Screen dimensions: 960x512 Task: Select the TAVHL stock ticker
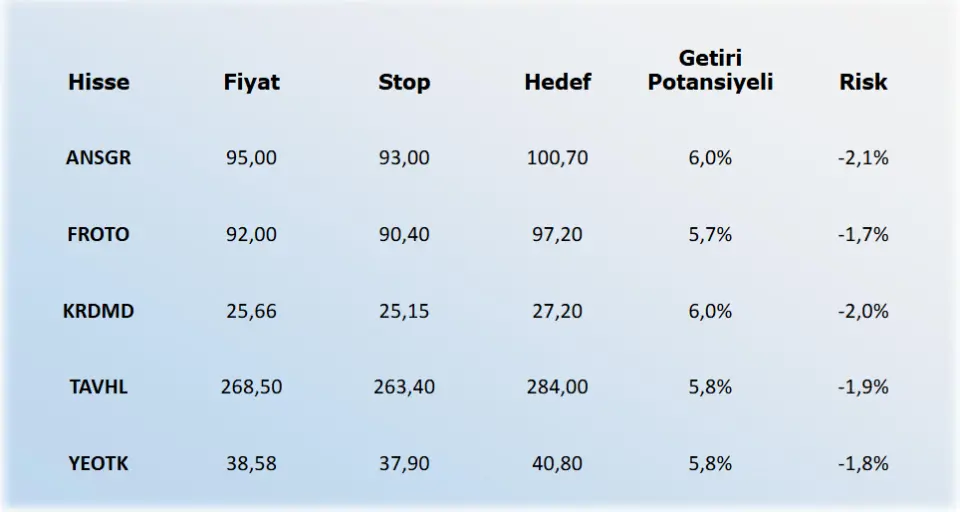tap(99, 387)
